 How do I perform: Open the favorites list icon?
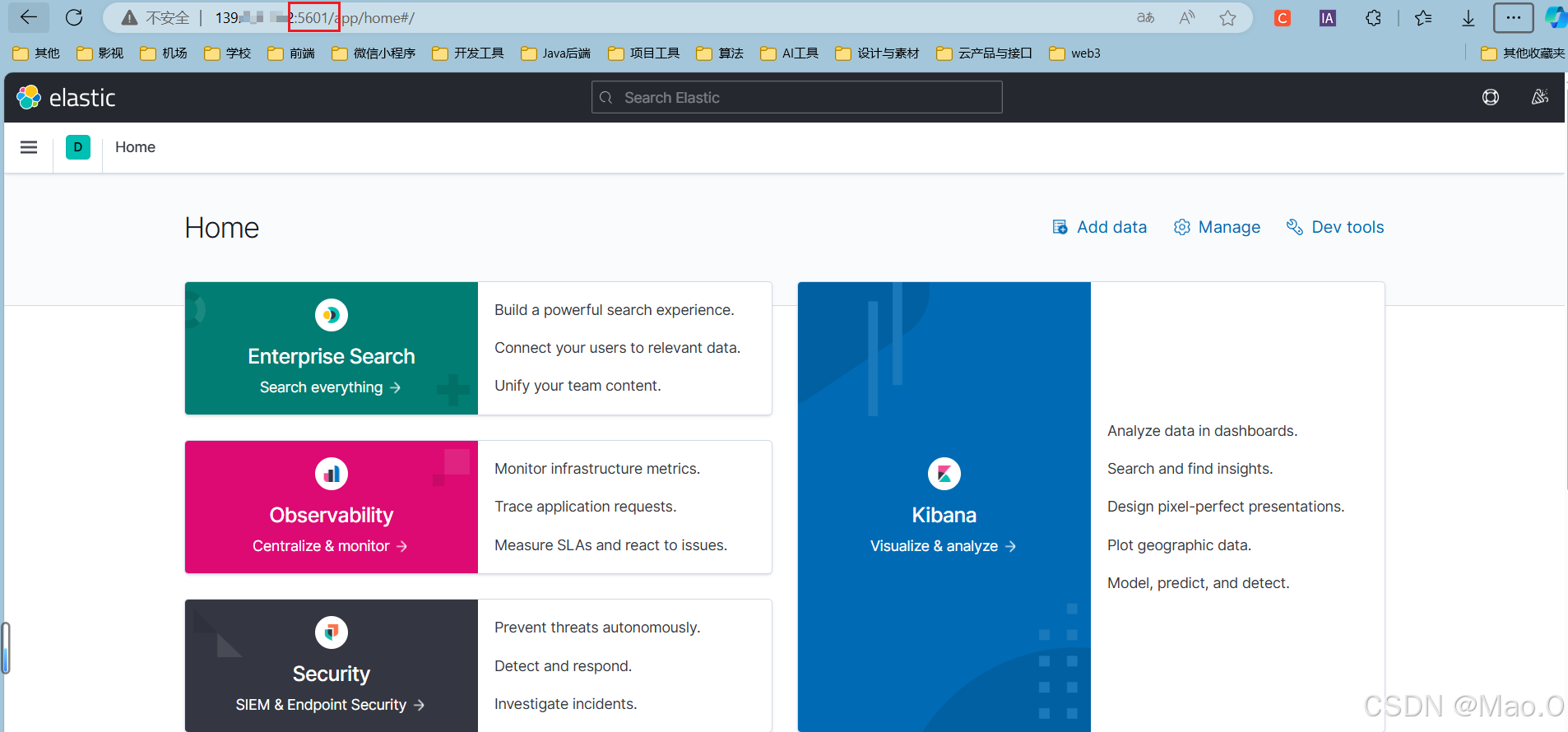click(1423, 18)
